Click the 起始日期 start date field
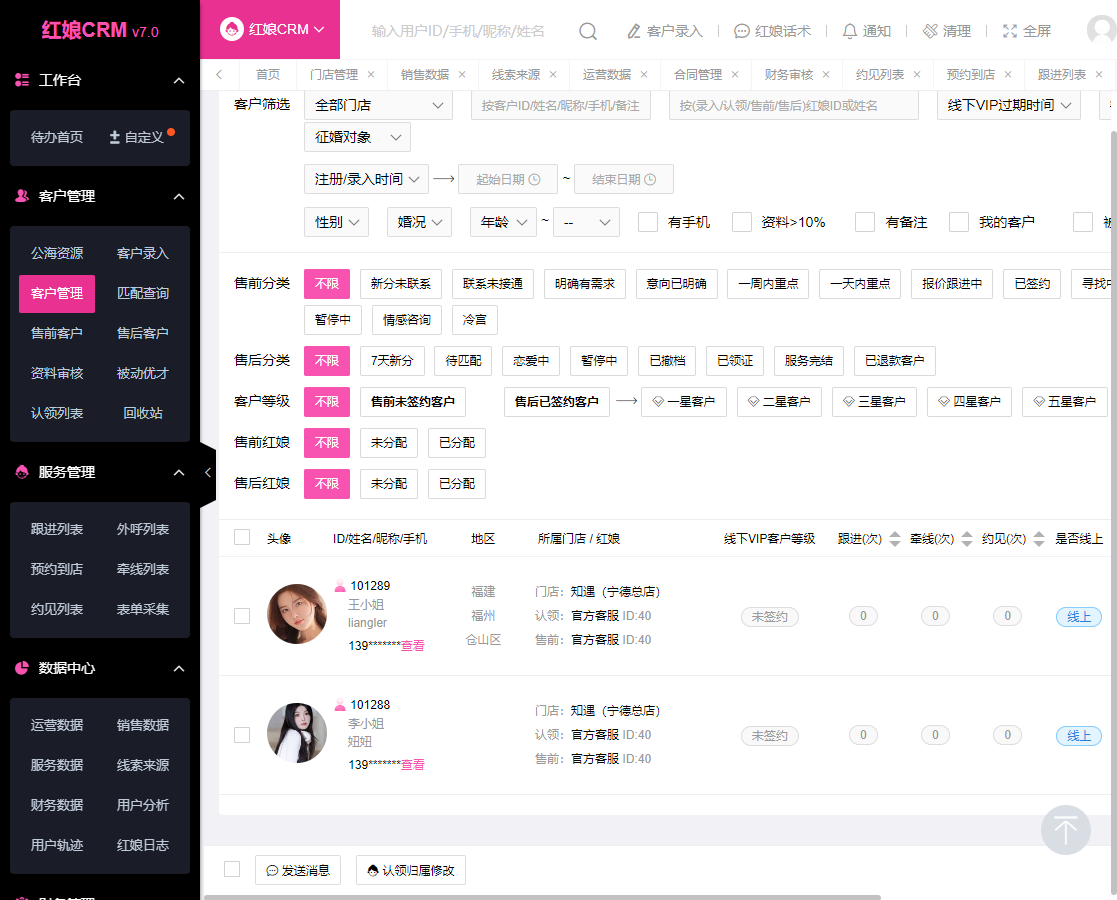 508,179
